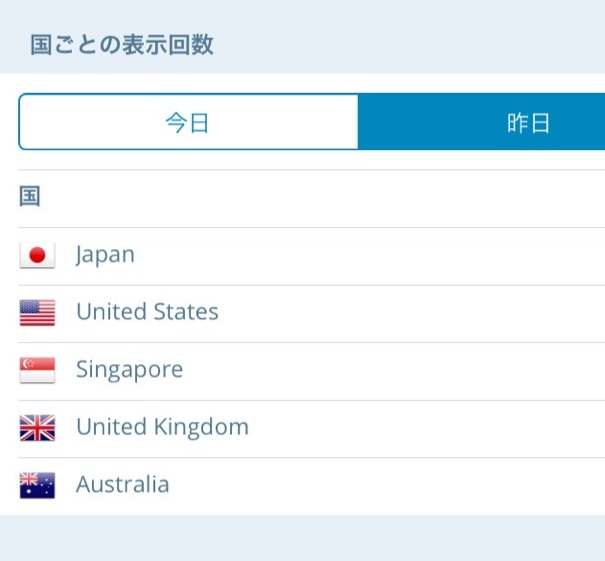
Task: Click the United States flag icon
Action: pyautogui.click(x=37, y=313)
